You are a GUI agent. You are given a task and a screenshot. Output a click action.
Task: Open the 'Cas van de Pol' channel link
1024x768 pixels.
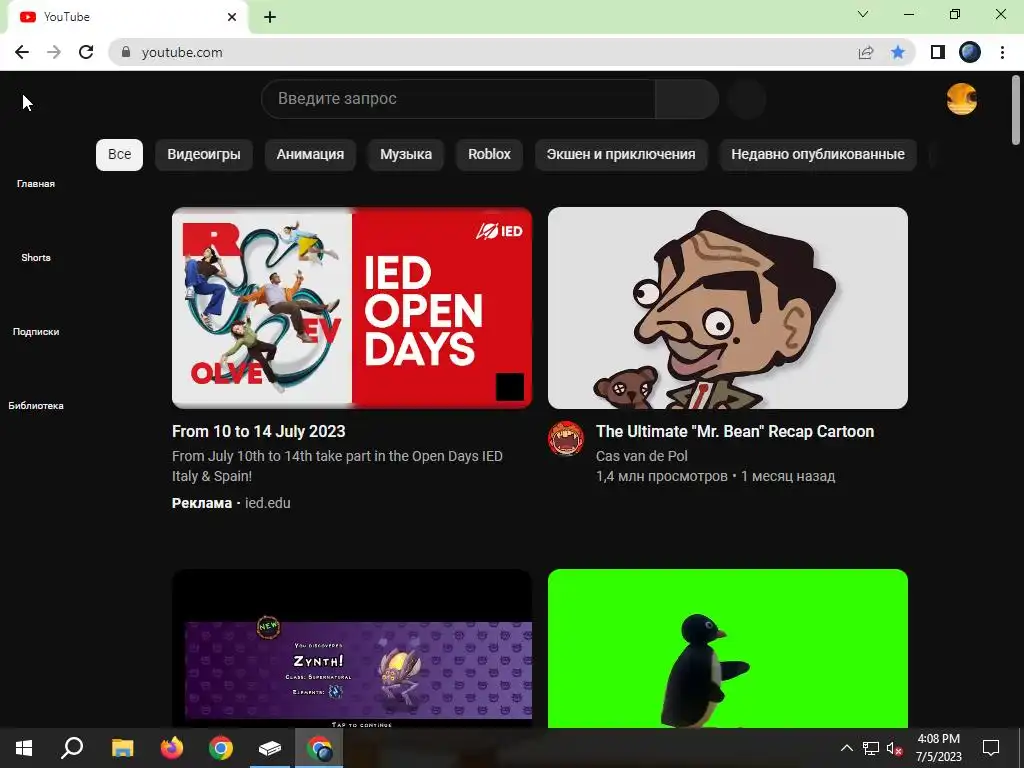tap(641, 456)
